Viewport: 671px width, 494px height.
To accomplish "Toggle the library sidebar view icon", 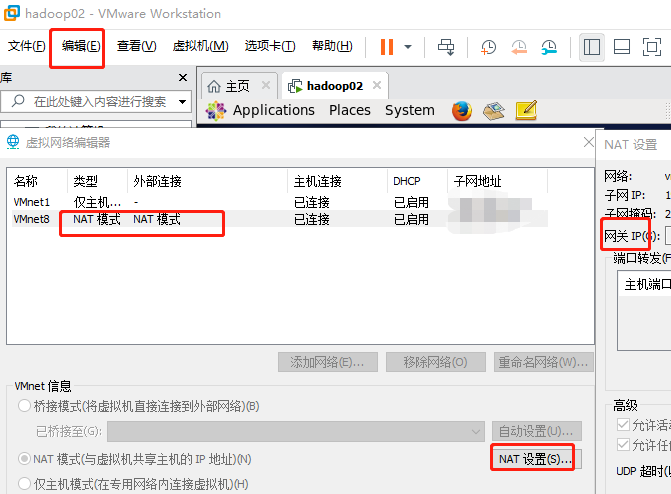I will pos(591,47).
